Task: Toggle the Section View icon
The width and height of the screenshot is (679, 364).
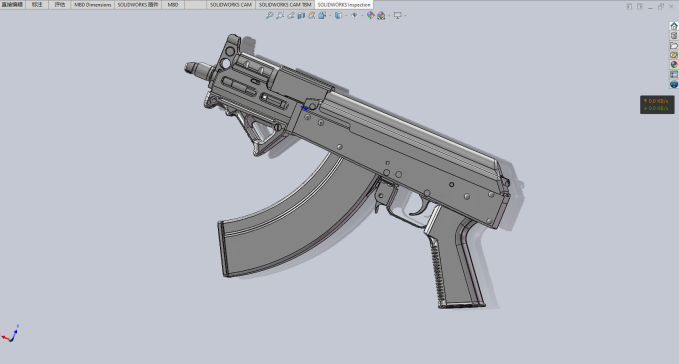Action: 301,15
